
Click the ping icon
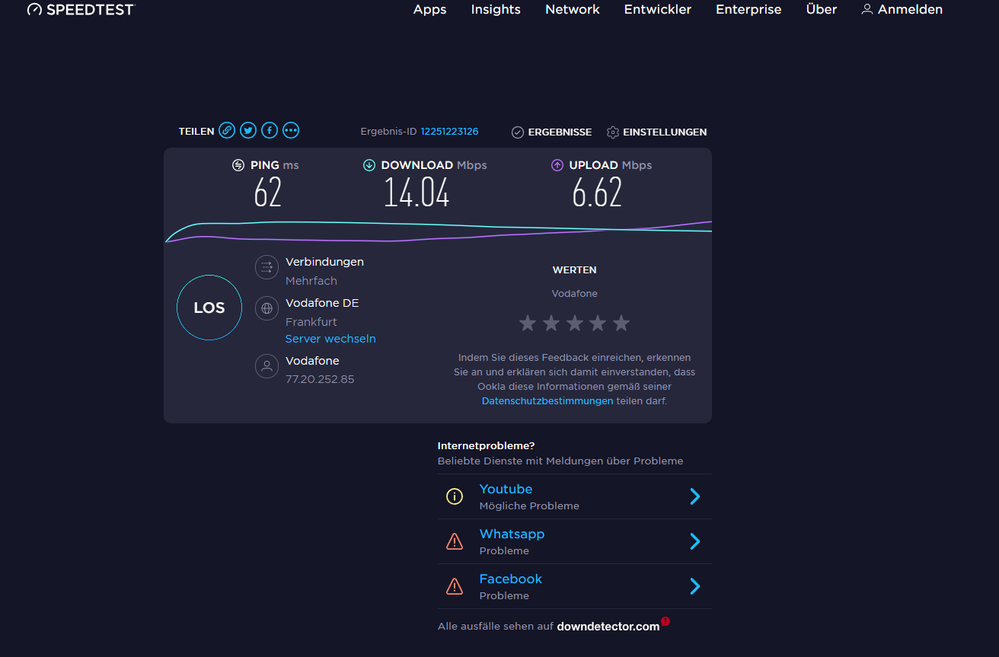pos(238,165)
